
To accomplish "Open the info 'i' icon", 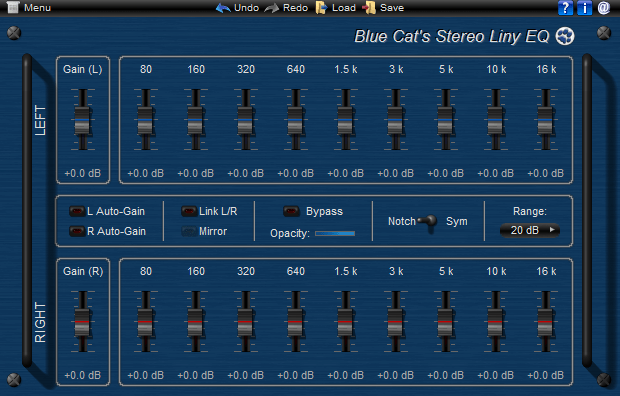I will (x=584, y=8).
